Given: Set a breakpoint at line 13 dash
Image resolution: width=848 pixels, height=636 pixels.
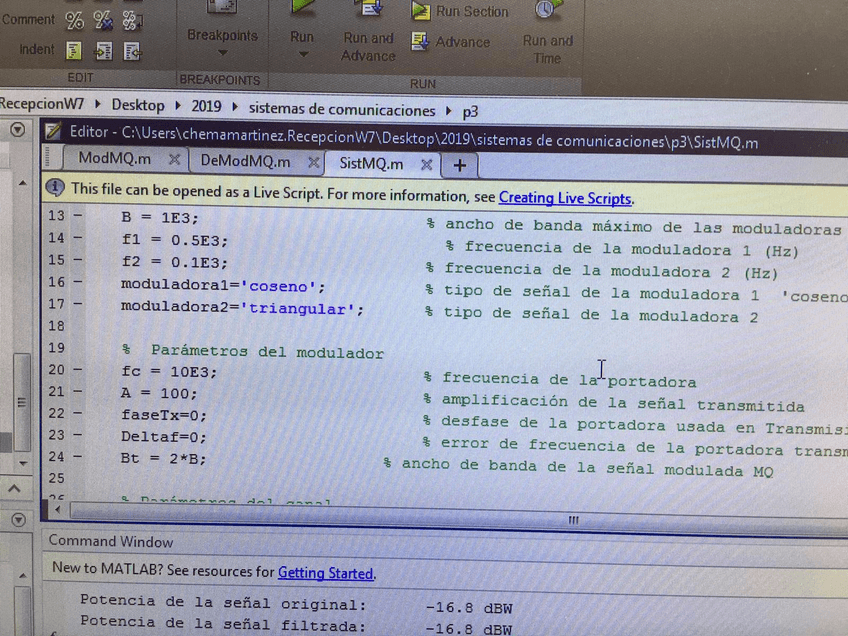Looking at the screenshot, I should click(x=78, y=216).
